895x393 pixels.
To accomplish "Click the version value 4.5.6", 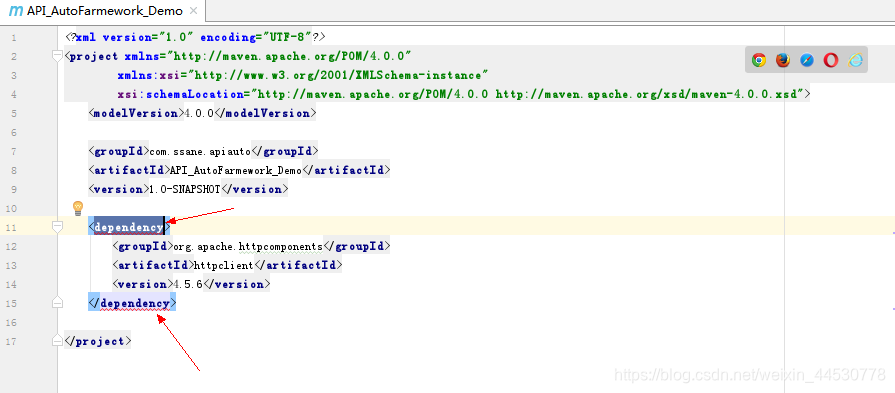I will pyautogui.click(x=188, y=284).
